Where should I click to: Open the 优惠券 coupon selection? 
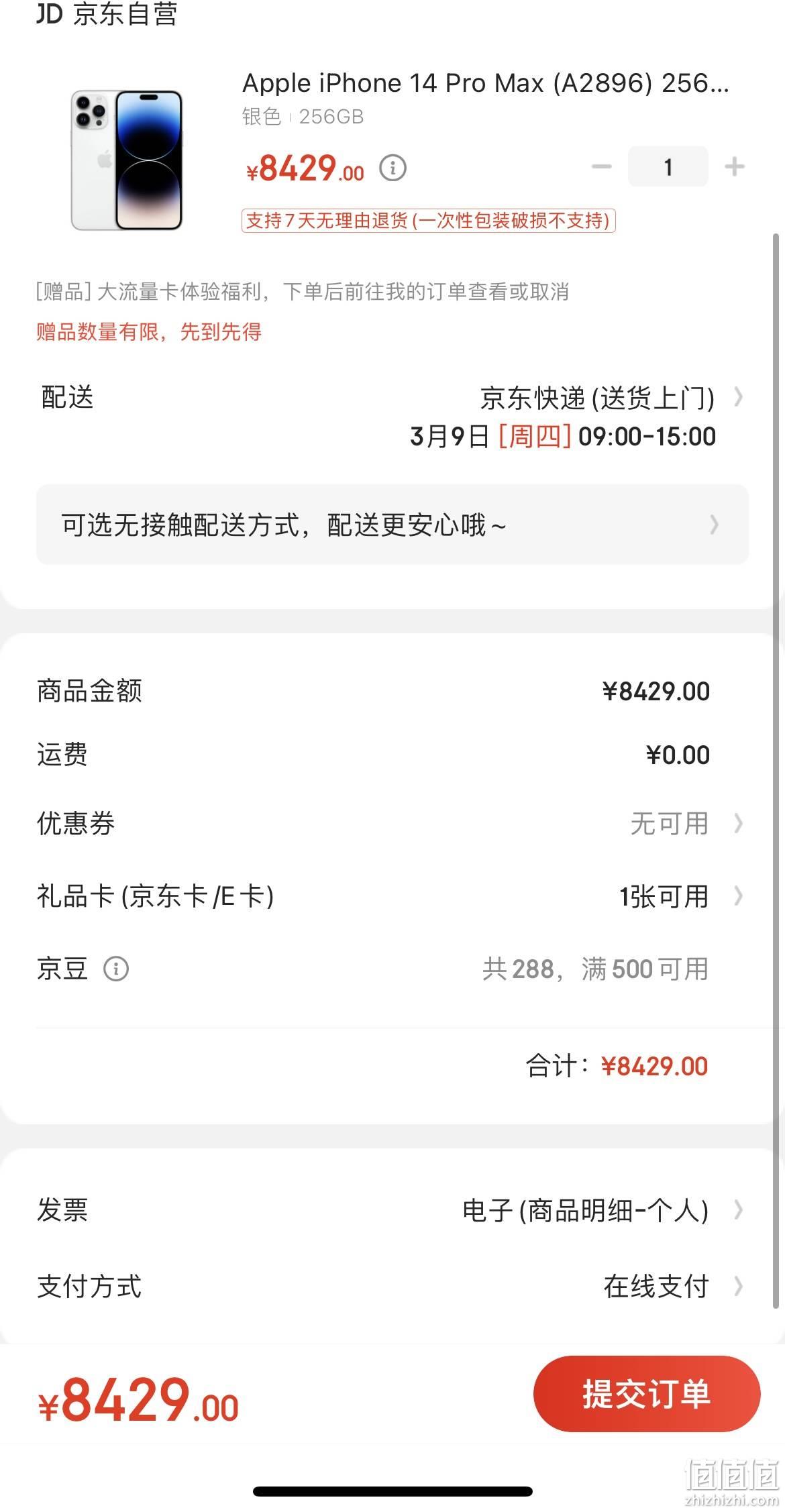[392, 823]
